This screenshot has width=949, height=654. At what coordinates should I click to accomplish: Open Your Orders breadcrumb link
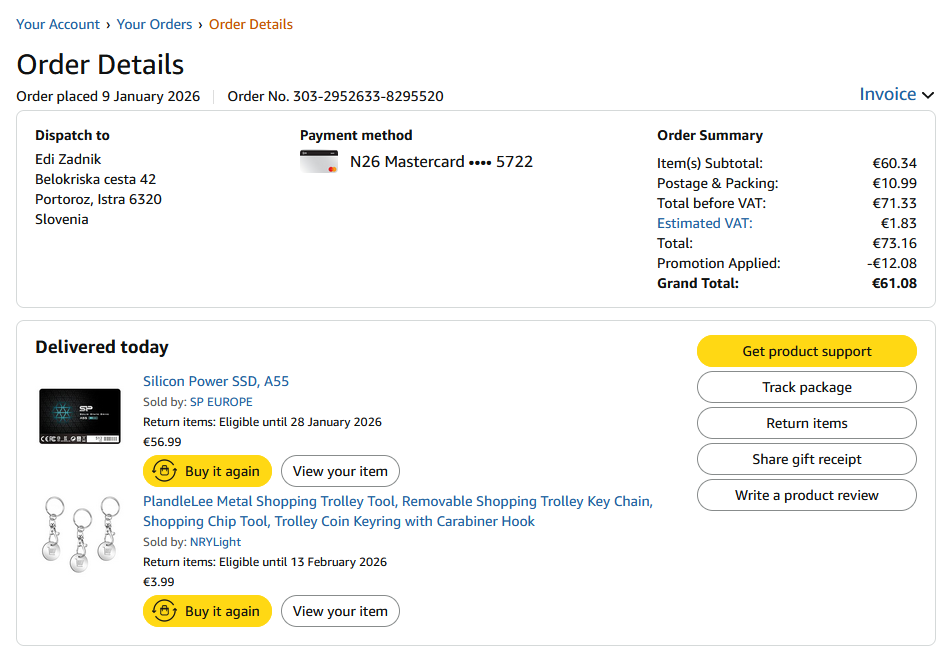(x=154, y=24)
